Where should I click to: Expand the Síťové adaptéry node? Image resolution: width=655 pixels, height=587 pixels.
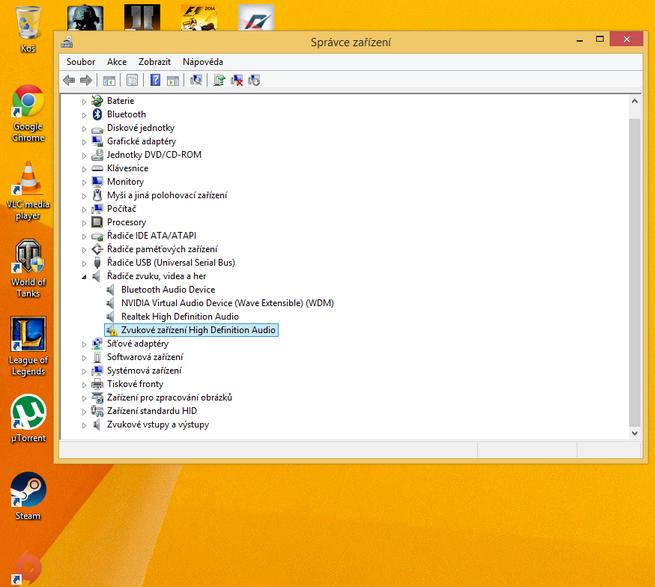click(84, 344)
